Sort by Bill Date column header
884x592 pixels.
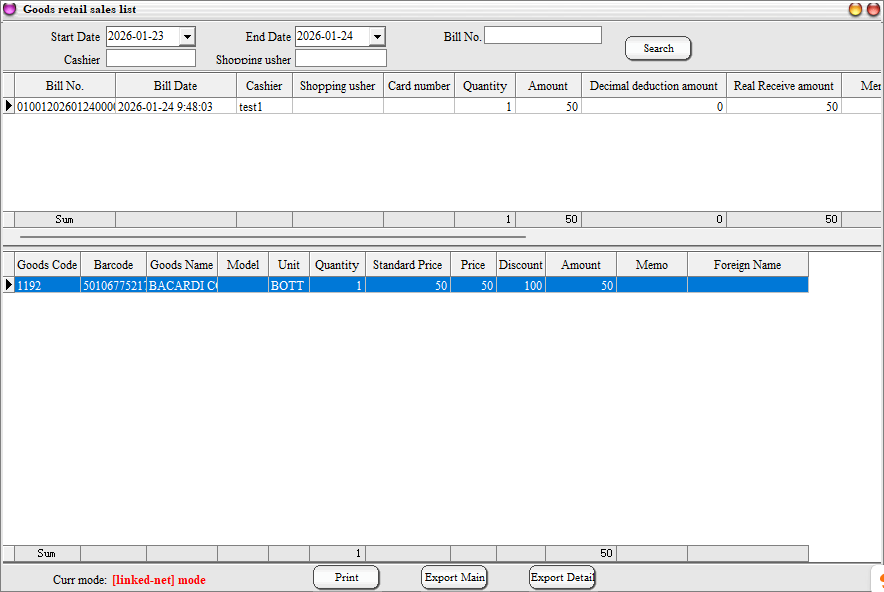(175, 86)
